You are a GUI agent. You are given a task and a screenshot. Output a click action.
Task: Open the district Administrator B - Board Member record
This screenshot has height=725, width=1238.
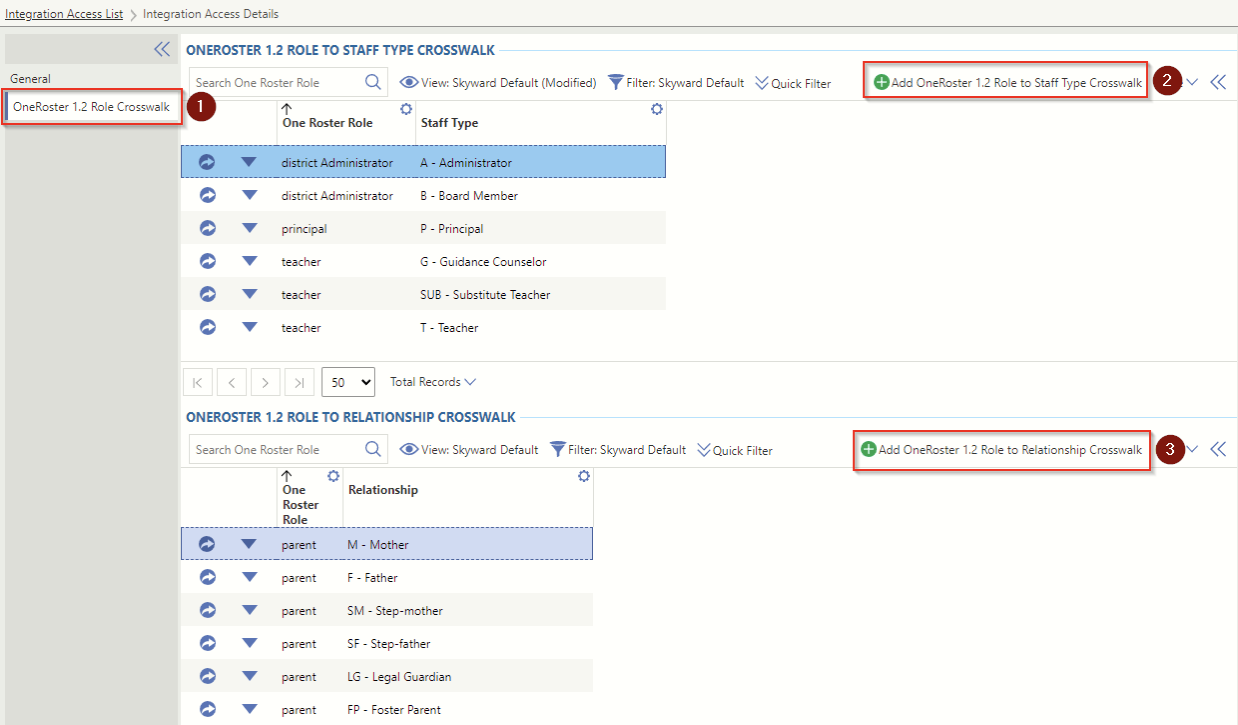coord(207,195)
